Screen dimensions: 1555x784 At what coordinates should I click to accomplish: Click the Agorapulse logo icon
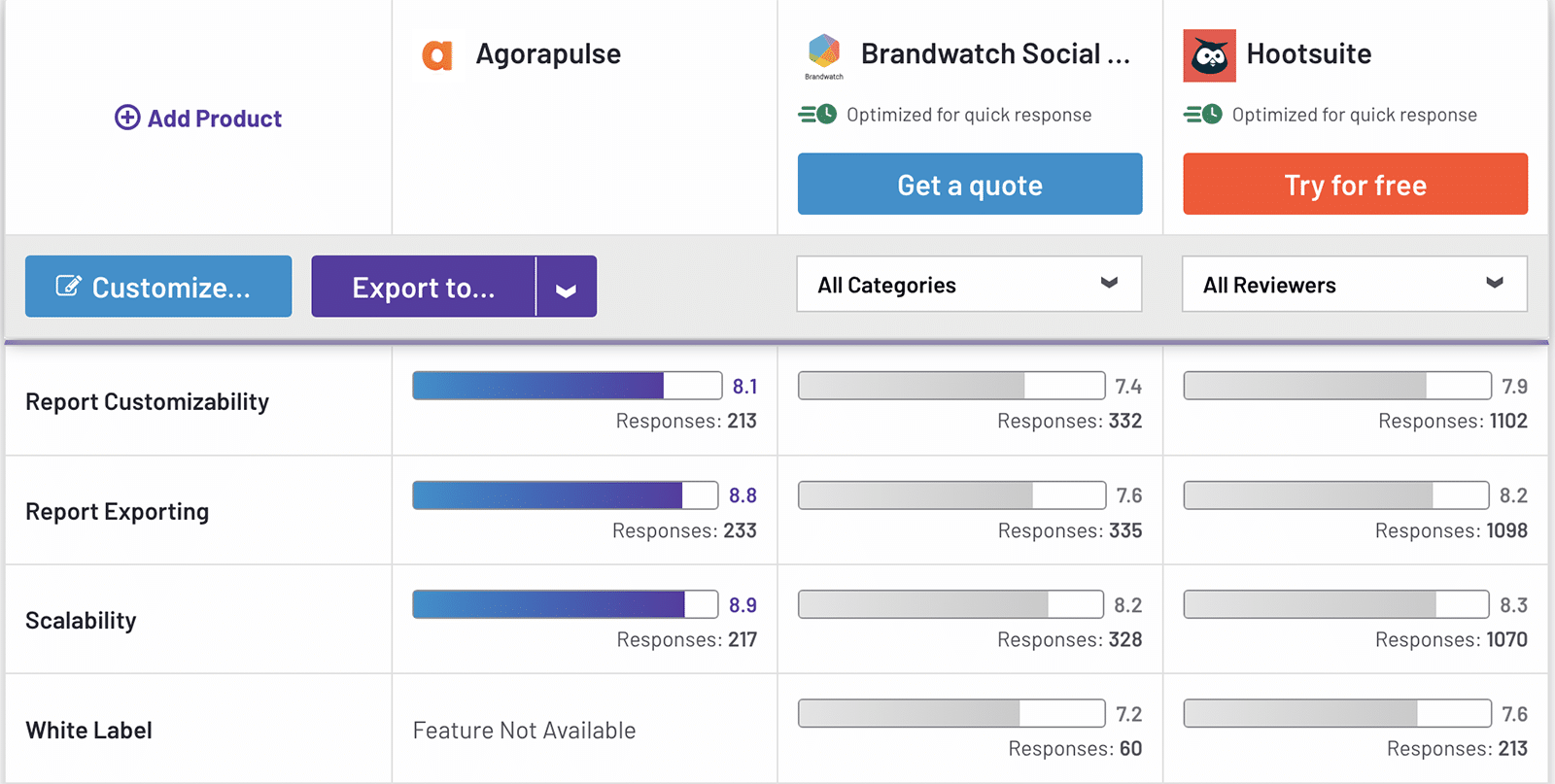coord(437,55)
